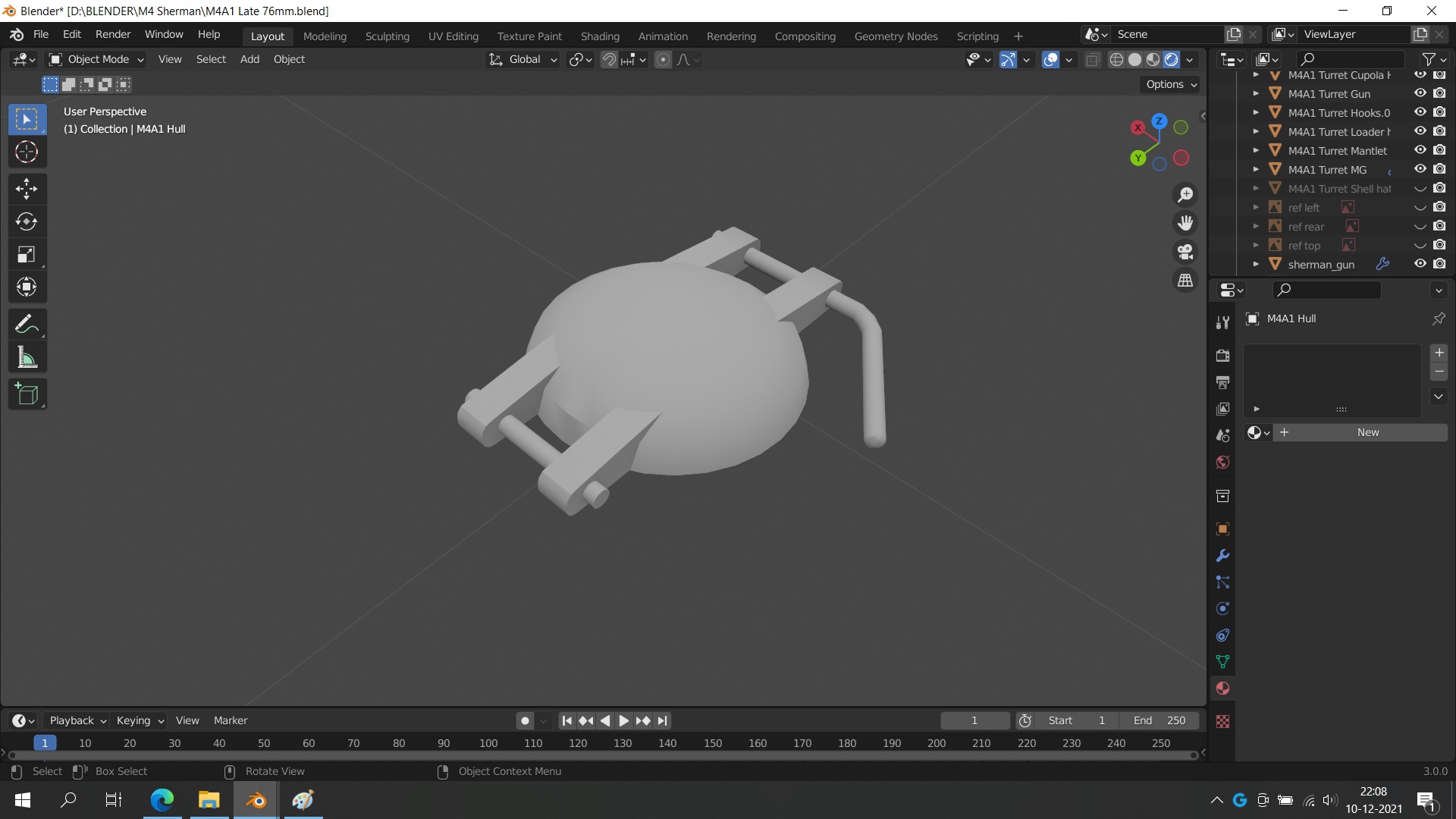Toggle visibility of sherman_gun object

(1420, 264)
